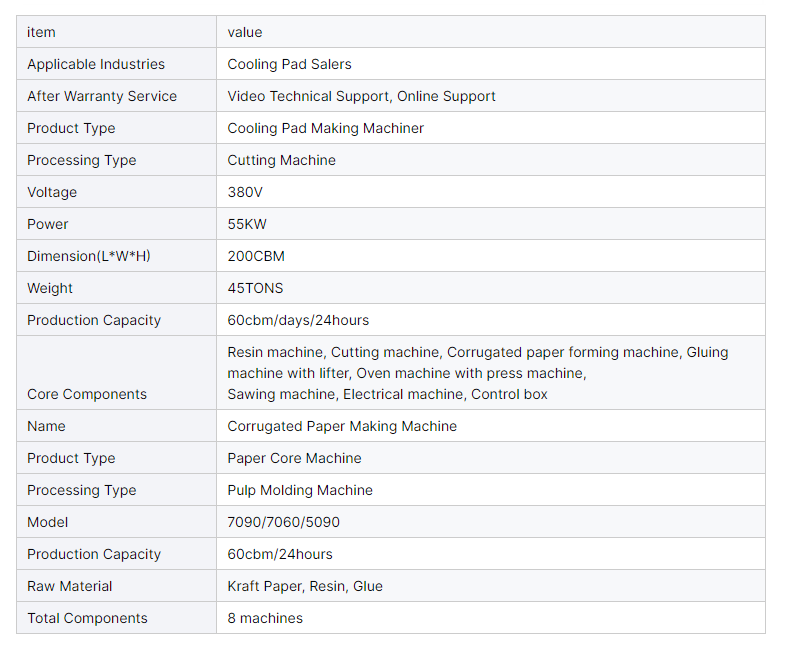Click the 'value' header cell
This screenshot has height=657, width=793.
491,32
